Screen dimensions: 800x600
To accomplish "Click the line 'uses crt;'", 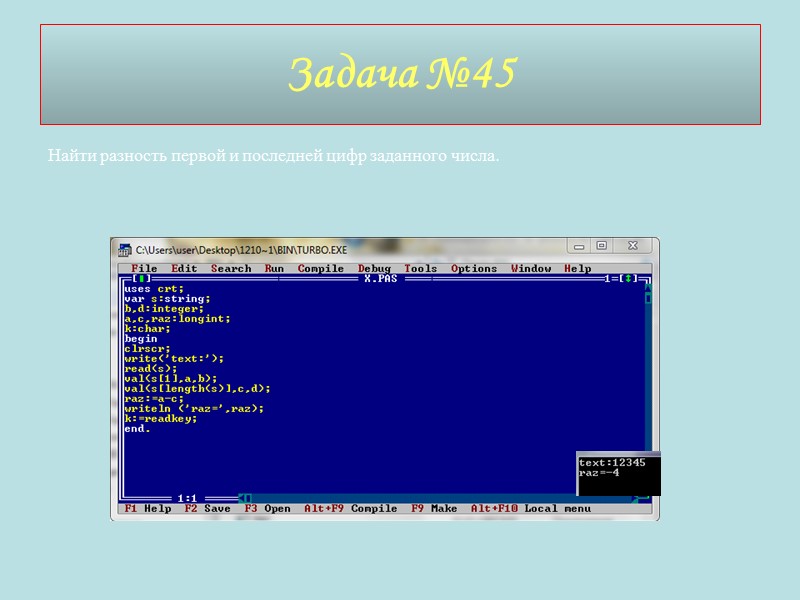I will 154,289.
